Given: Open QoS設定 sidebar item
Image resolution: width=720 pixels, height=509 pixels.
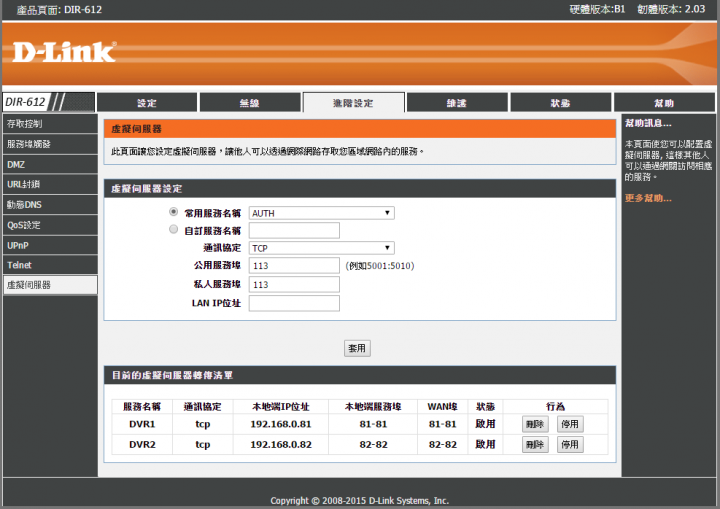Looking at the screenshot, I should 50,225.
